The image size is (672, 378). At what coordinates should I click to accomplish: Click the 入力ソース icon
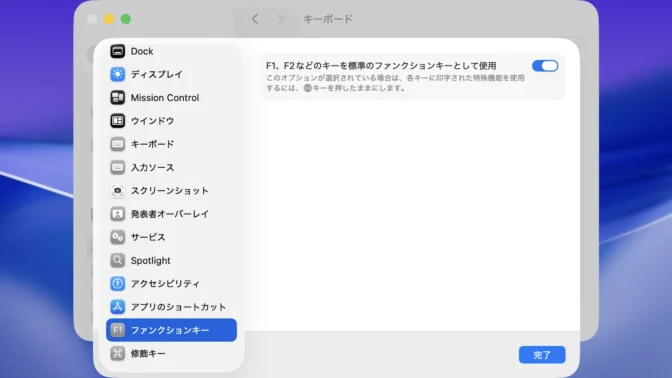(x=117, y=167)
